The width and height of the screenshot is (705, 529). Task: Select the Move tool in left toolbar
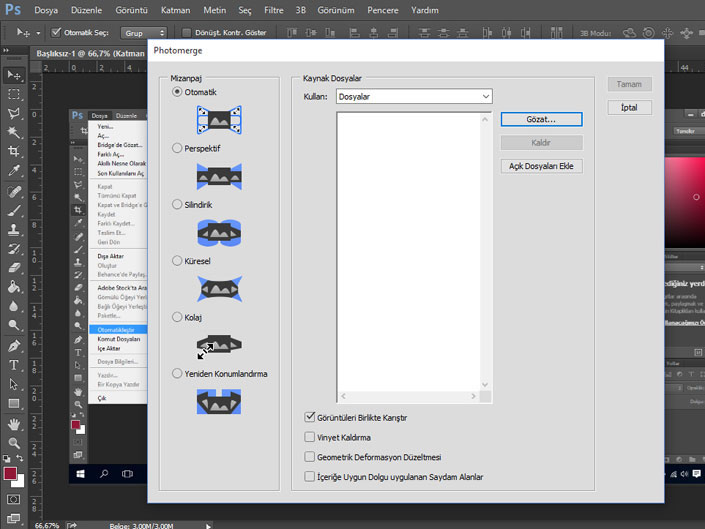(14, 75)
